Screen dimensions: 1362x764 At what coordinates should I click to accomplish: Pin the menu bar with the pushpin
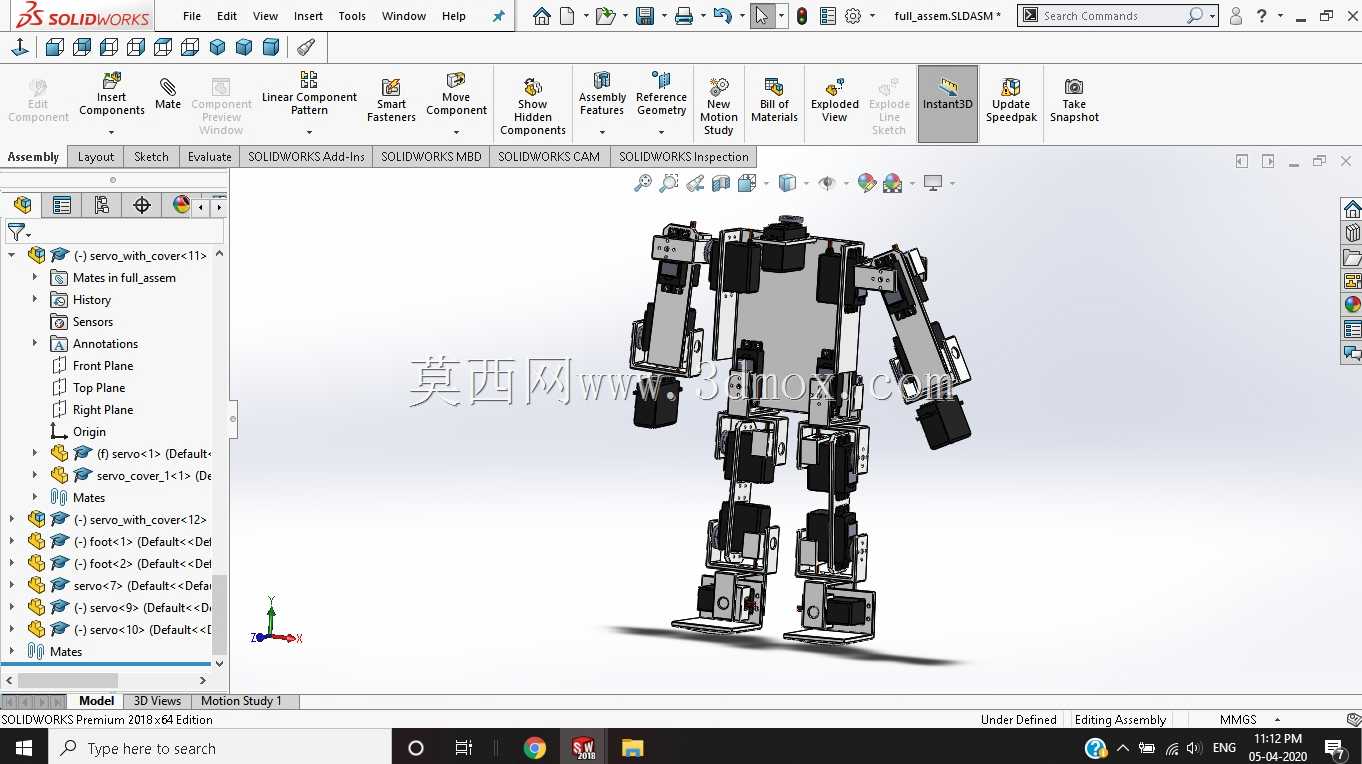498,16
